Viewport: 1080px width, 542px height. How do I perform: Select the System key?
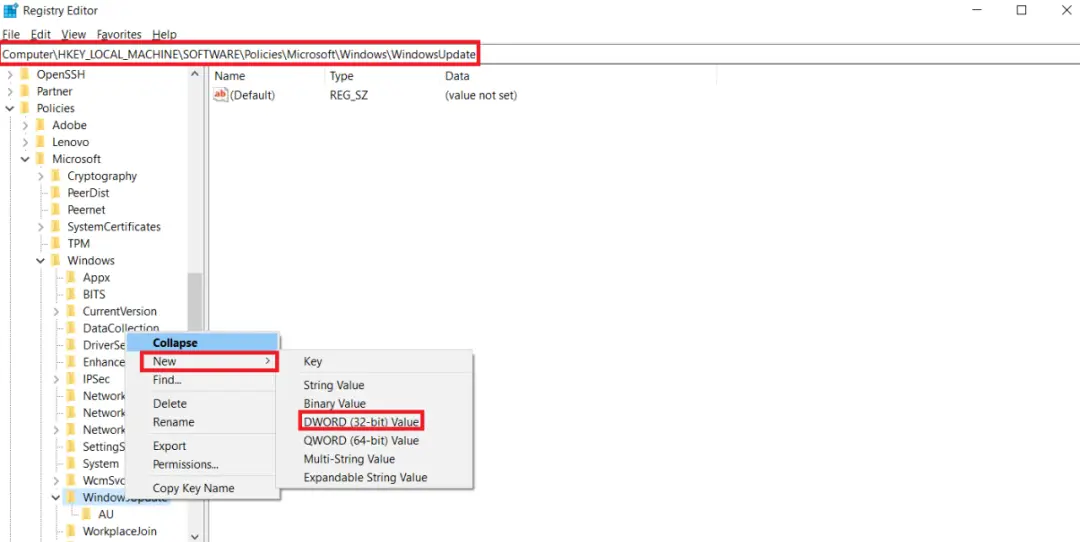101,463
